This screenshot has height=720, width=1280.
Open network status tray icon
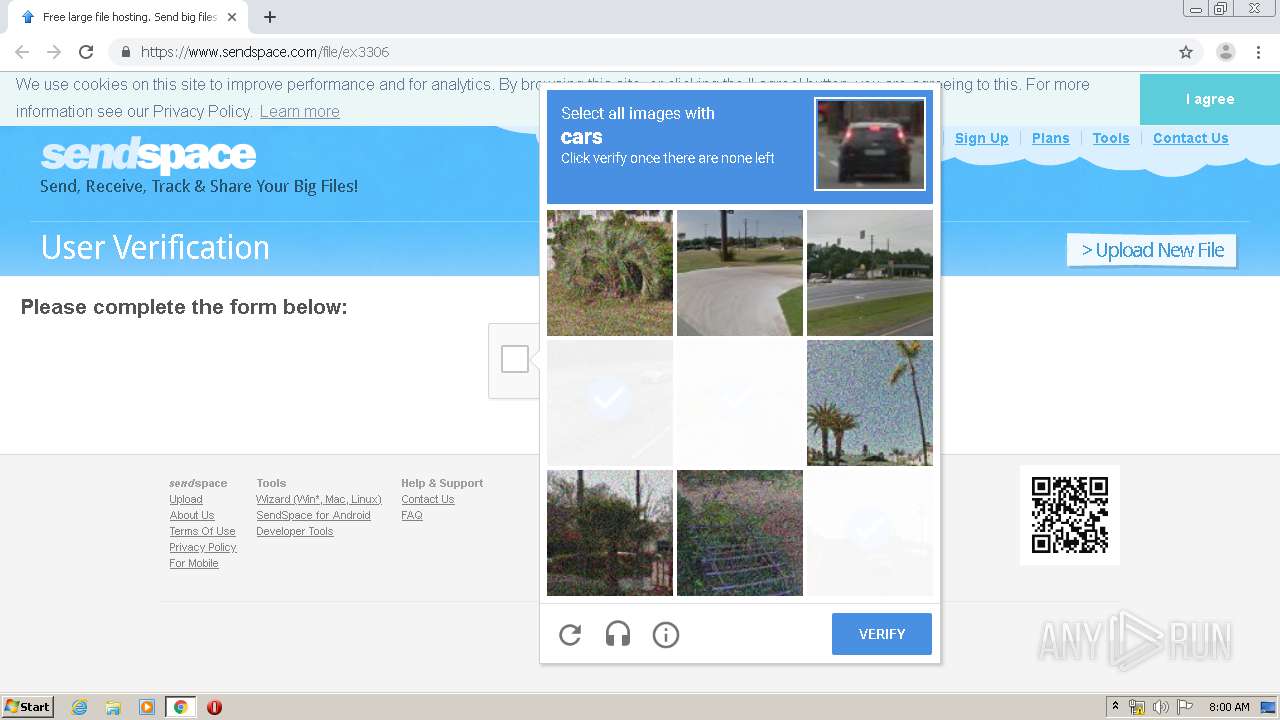pos(1137,707)
